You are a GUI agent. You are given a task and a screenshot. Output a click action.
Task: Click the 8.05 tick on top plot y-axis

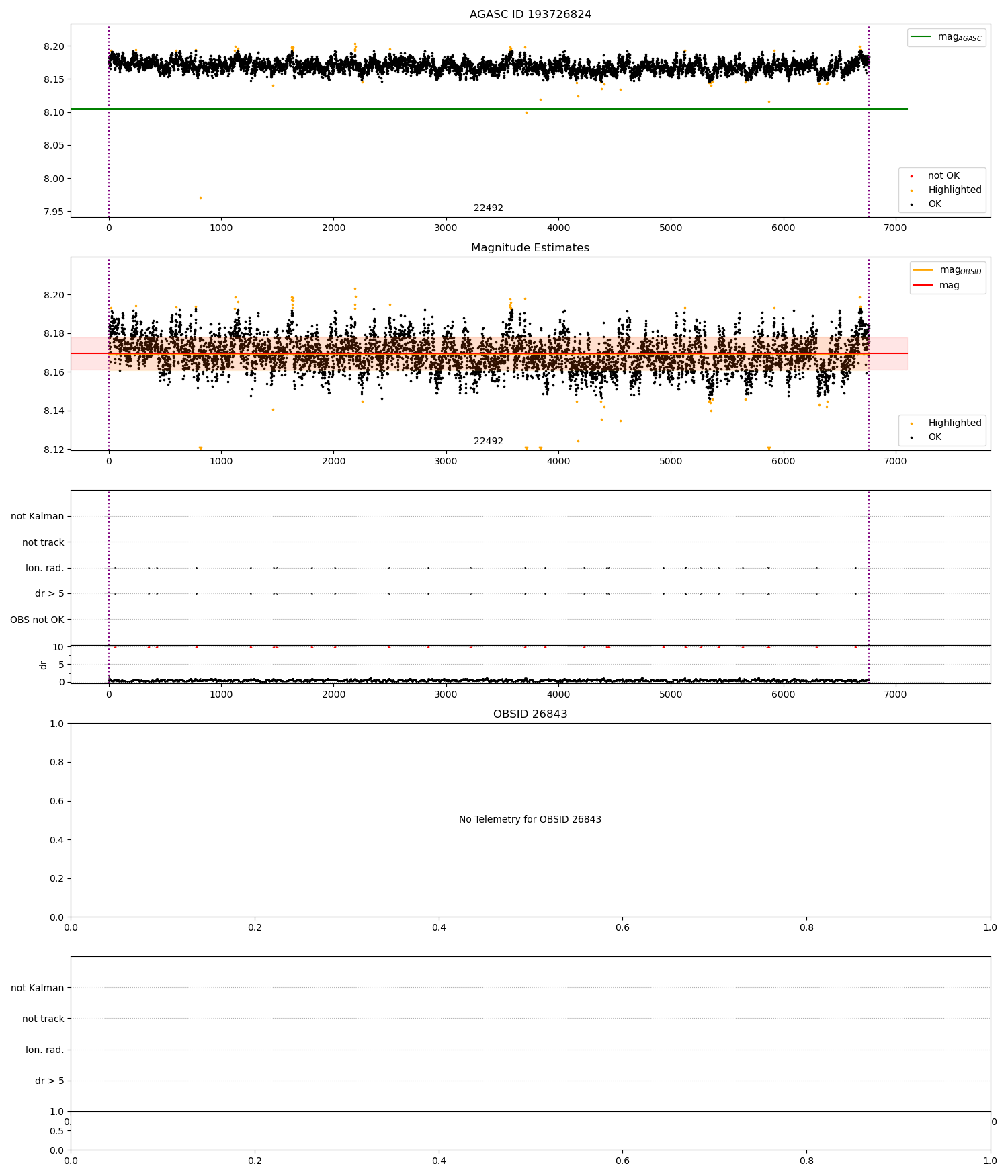point(54,145)
